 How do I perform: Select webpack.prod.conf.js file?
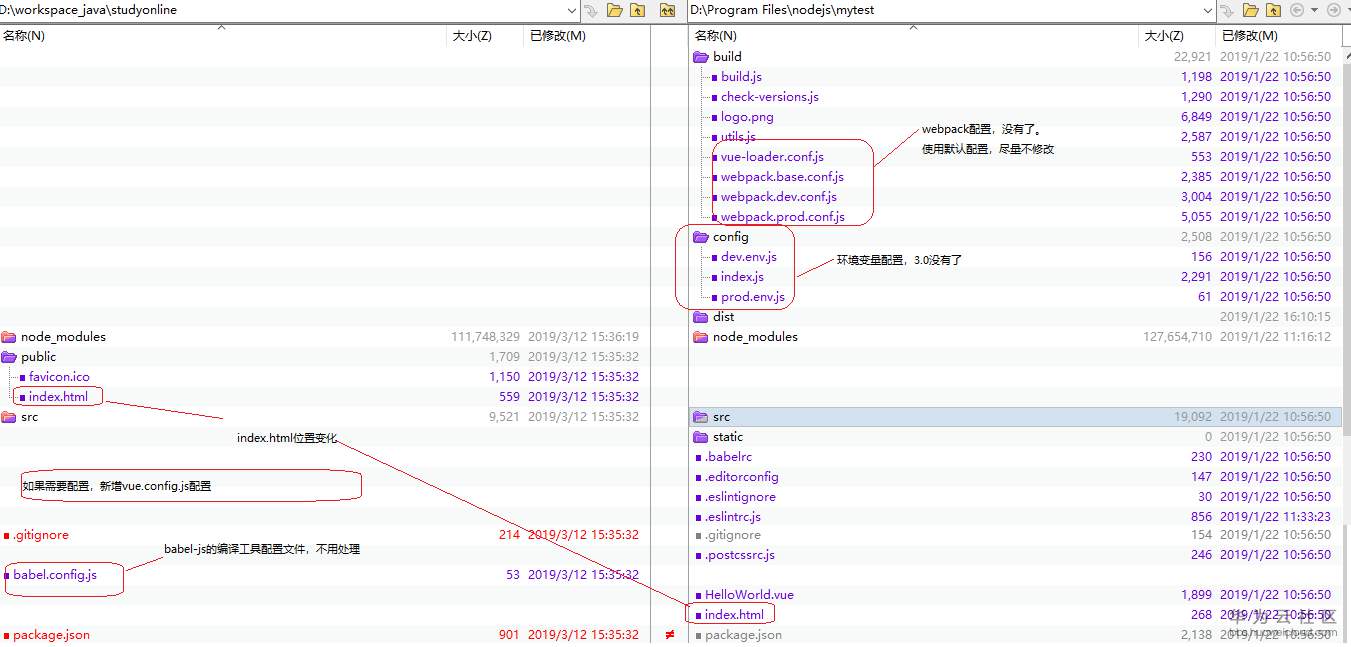(782, 217)
